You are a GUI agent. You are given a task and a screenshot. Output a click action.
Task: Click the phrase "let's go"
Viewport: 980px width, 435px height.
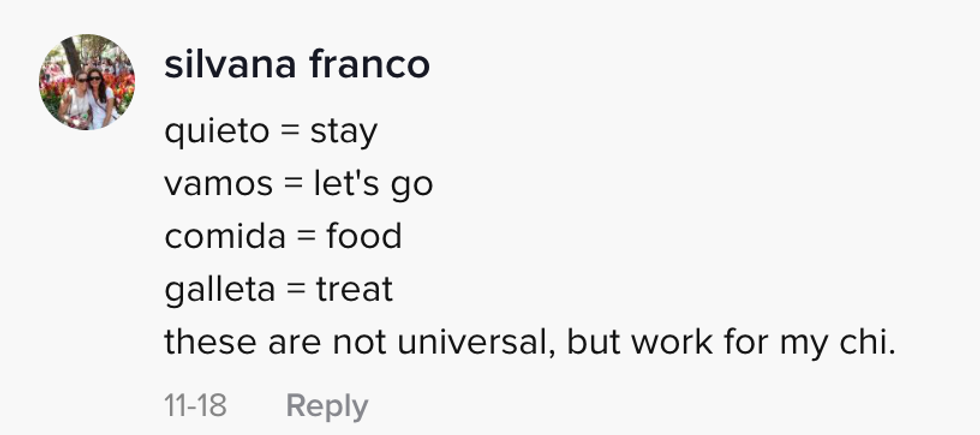click(x=370, y=184)
